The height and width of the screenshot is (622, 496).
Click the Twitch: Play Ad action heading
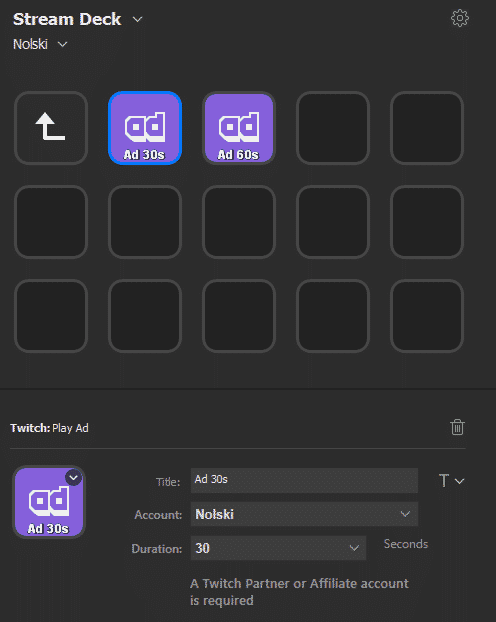(49, 428)
